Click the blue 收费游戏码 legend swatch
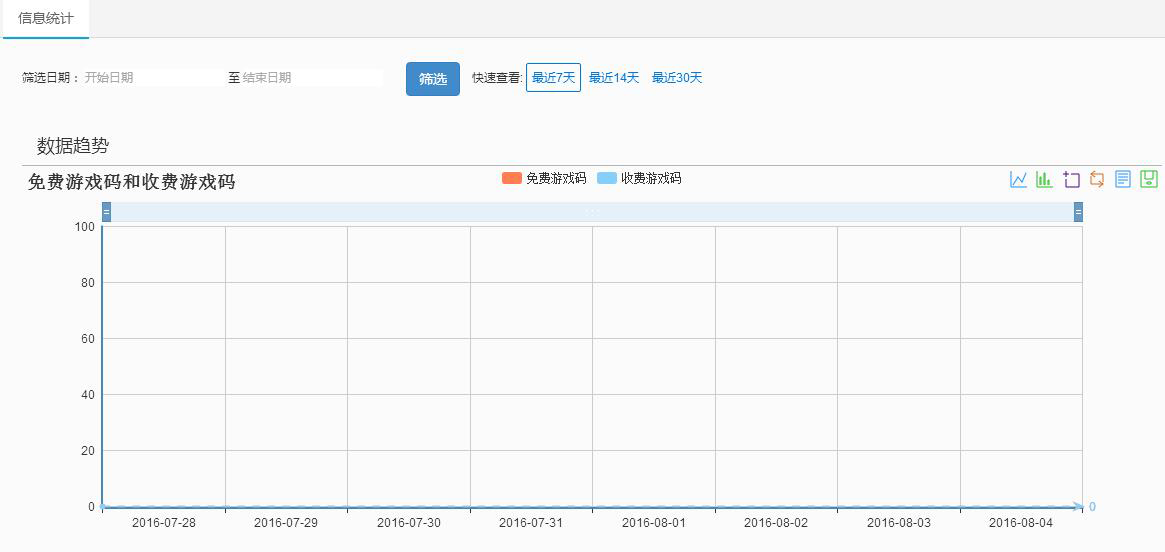1165x552 pixels. pos(607,179)
